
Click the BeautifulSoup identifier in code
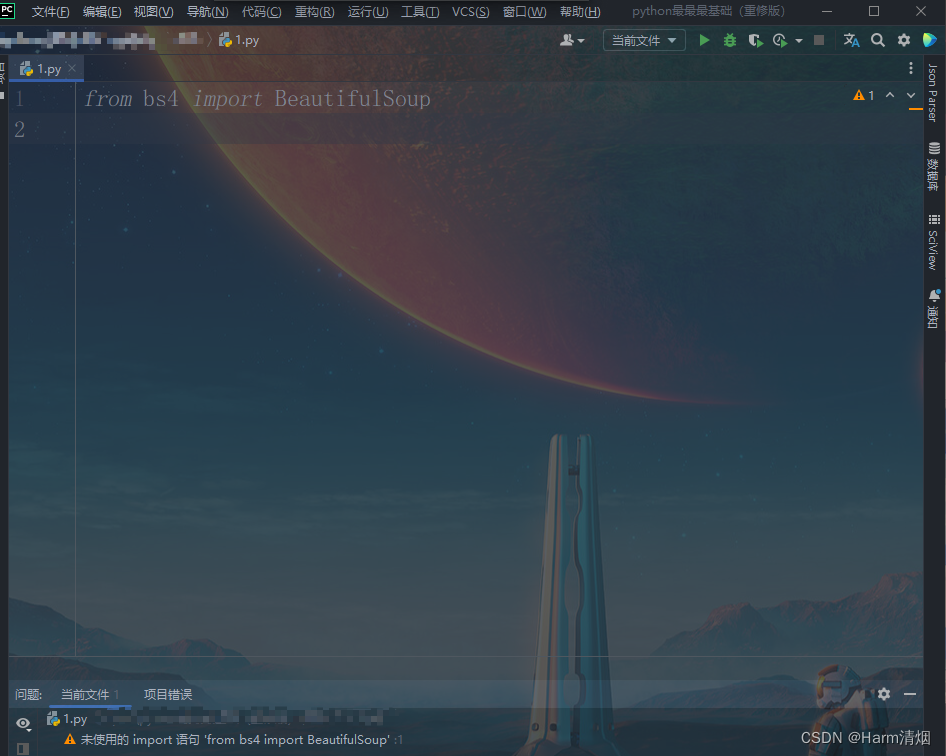(x=352, y=98)
